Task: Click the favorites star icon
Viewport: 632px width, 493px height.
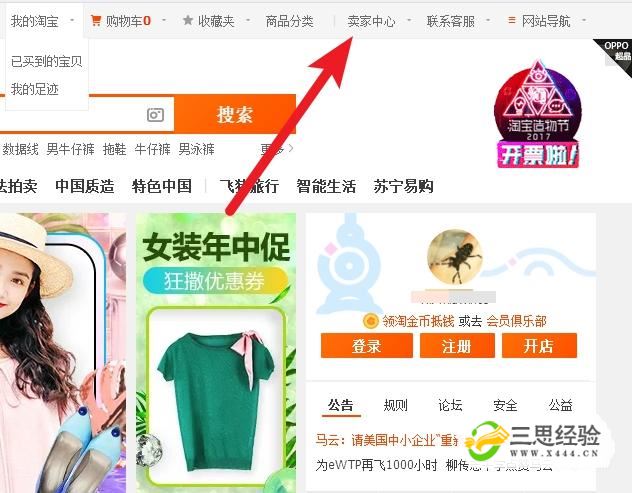Action: [x=188, y=20]
